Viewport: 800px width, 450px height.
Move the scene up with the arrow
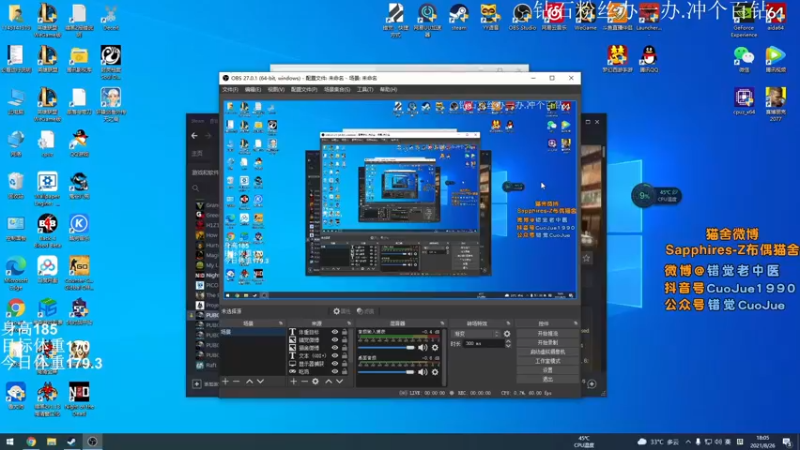coord(249,381)
